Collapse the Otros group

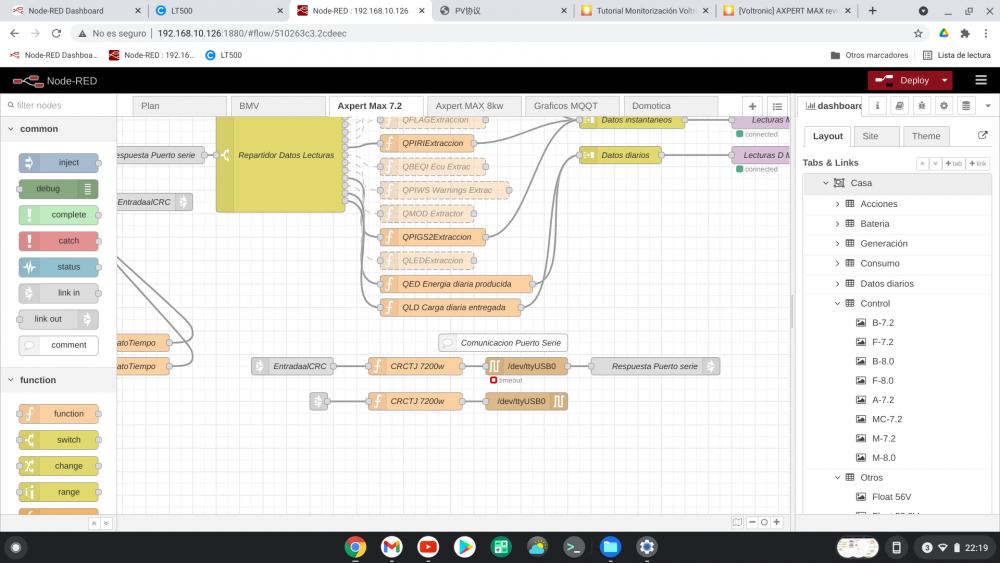pos(837,478)
